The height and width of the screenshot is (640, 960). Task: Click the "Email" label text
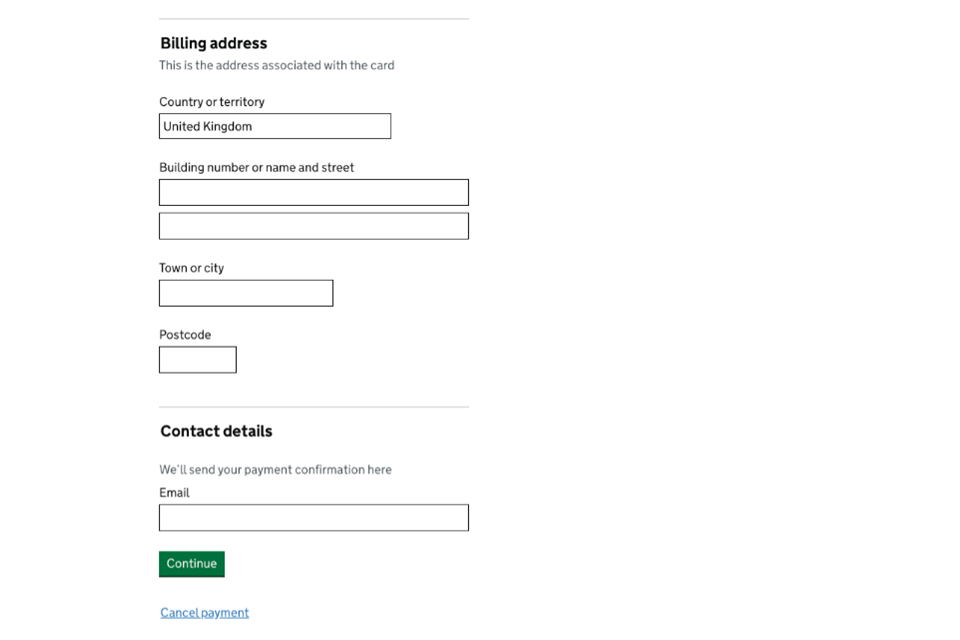tap(174, 493)
